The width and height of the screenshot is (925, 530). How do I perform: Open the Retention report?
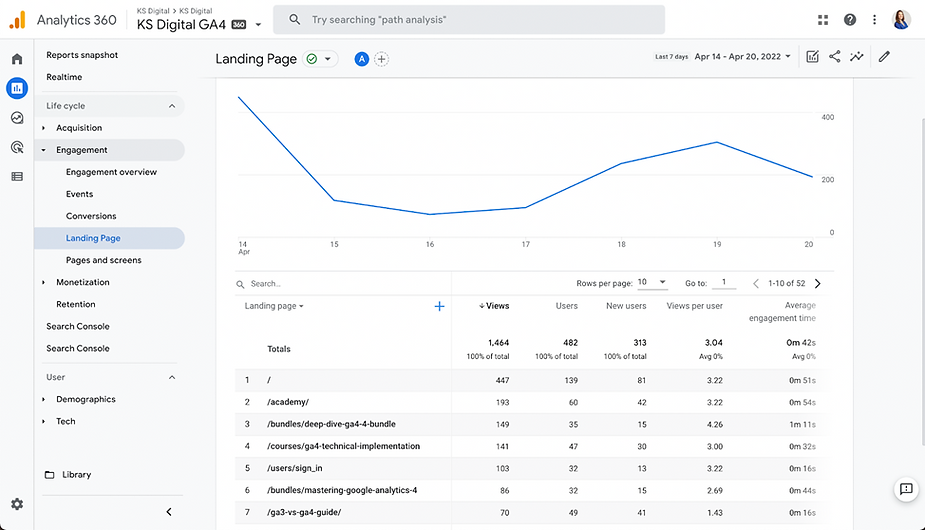pyautogui.click(x=76, y=304)
